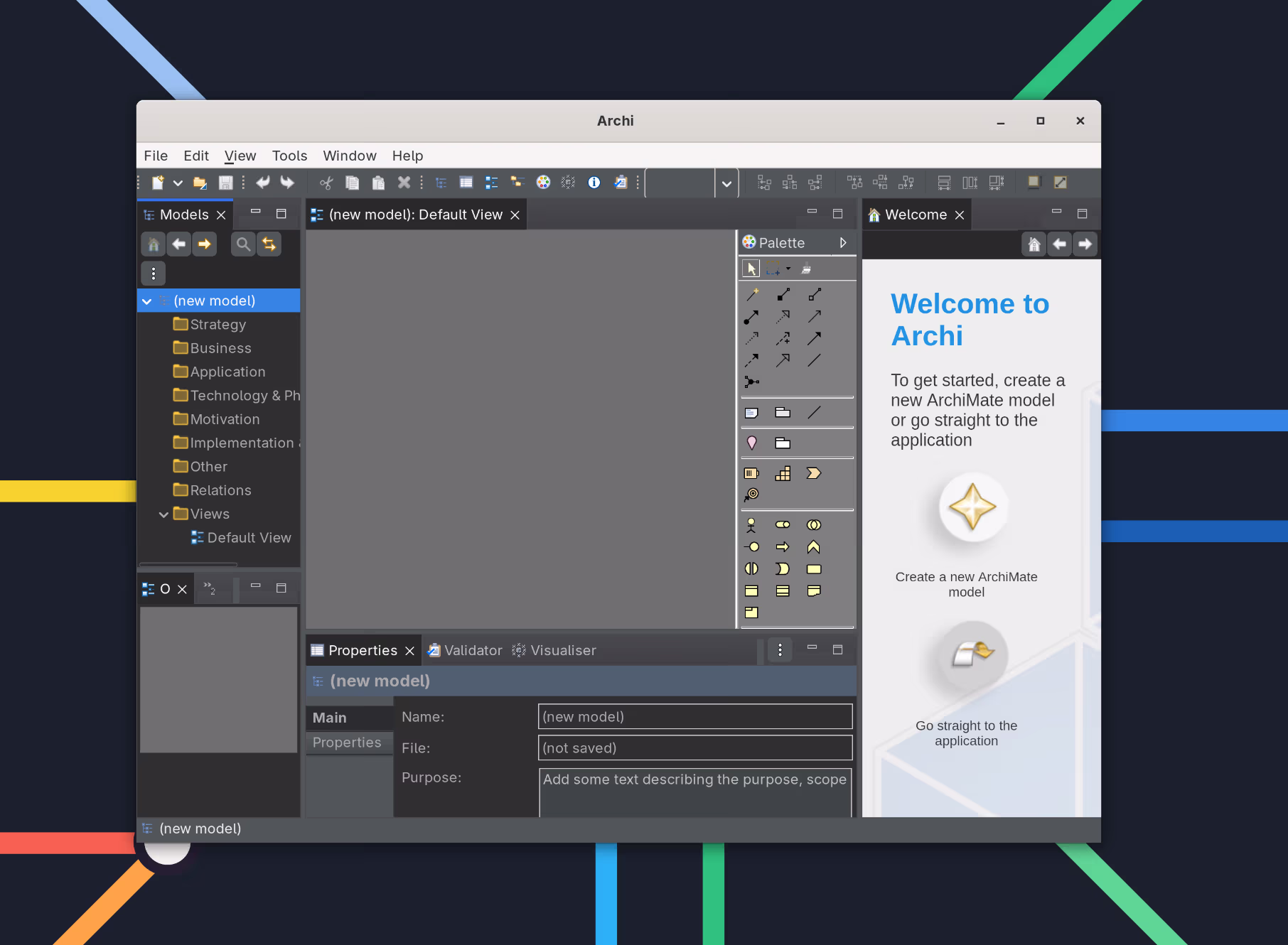Viewport: 1288px width, 945px height.
Task: Toggle the Navigator view toolbar icon
Action: pos(517,183)
